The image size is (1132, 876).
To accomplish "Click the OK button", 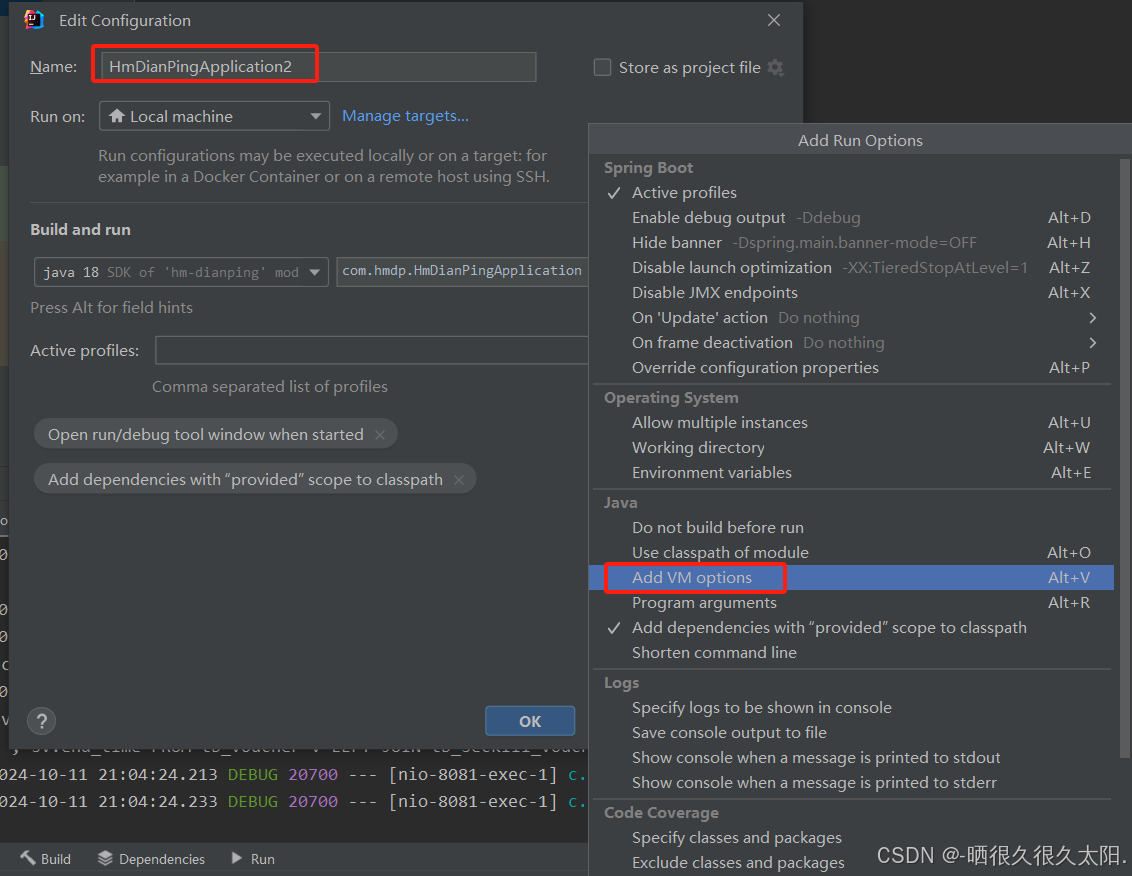I will (530, 721).
